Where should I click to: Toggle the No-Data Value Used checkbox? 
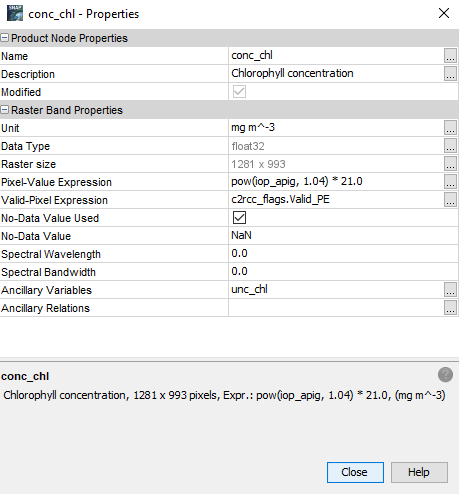(x=239, y=218)
